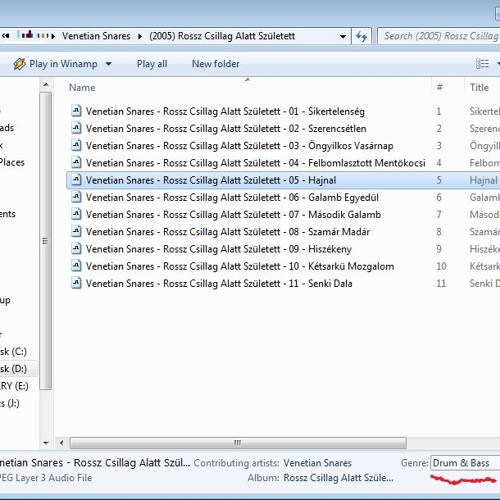
Task: Click (2005) Rossz Csillag Alatt Született breadcrumb
Action: [222, 36]
